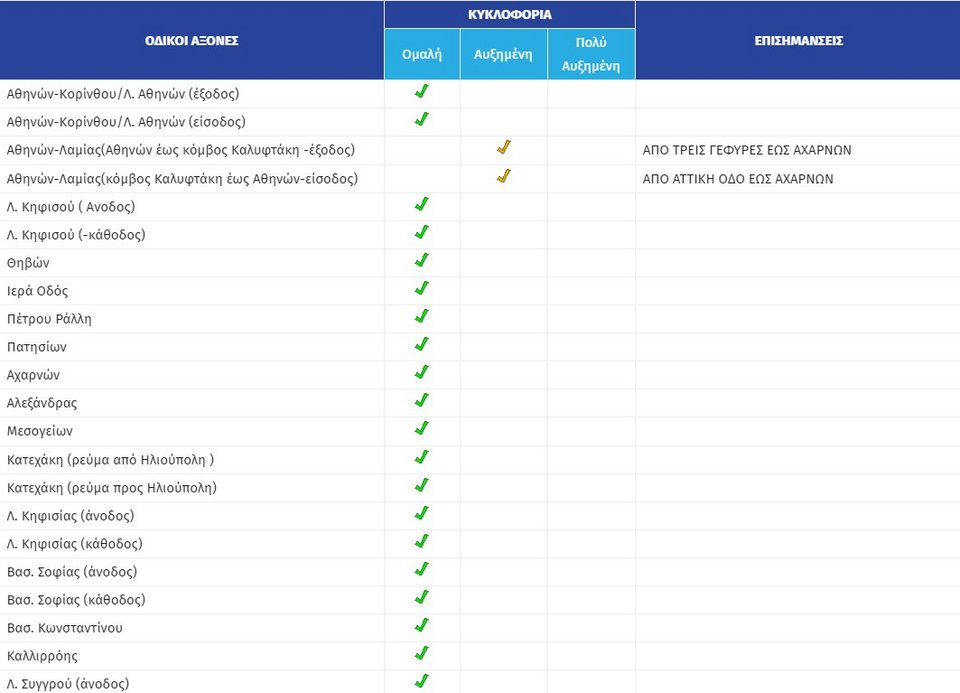Click green checkmark in Πέτρου Ράλλη row
Image resolution: width=960 pixels, height=693 pixels.
422,316
